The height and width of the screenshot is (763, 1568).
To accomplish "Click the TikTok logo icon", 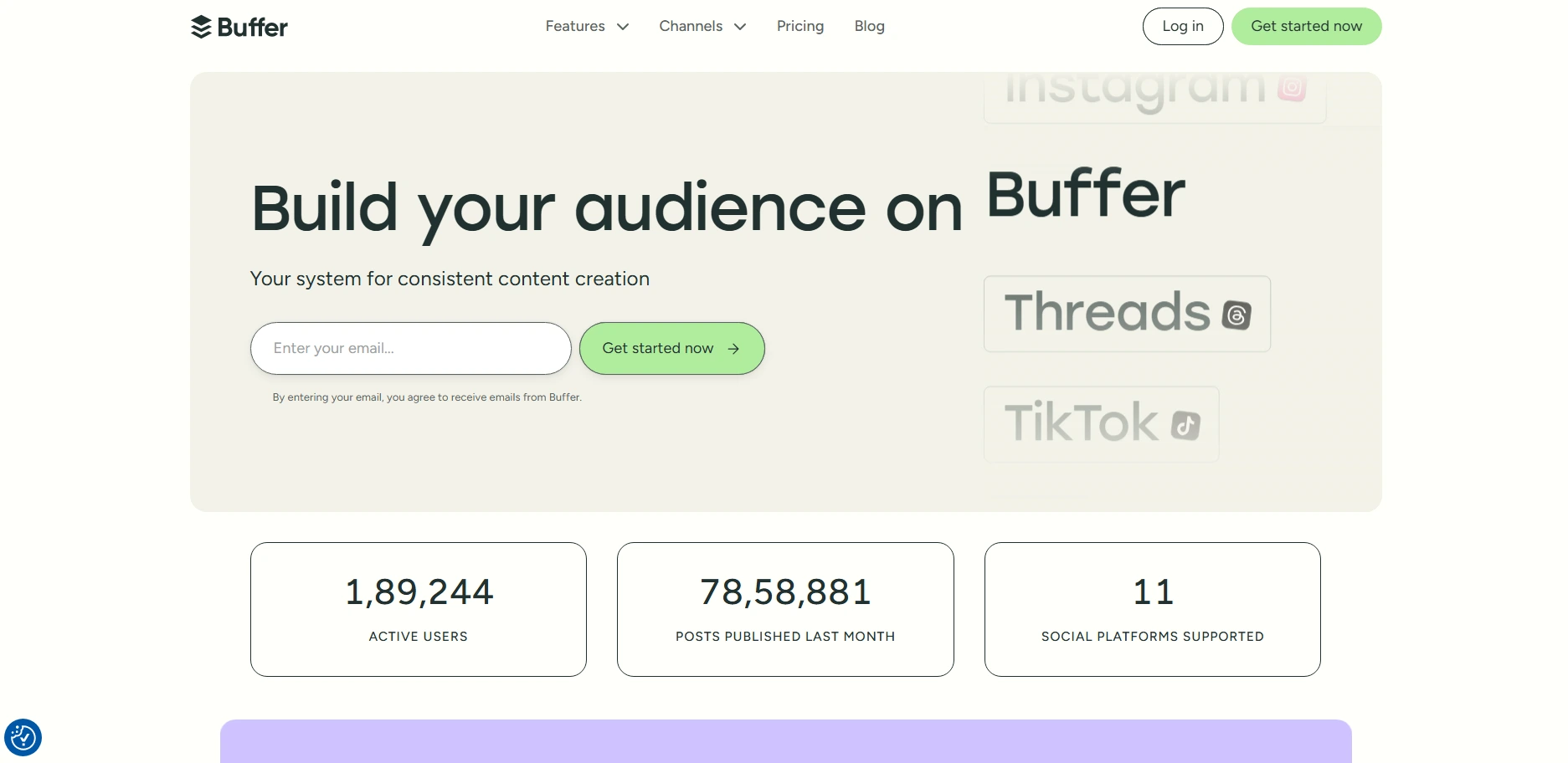I will point(1185,425).
